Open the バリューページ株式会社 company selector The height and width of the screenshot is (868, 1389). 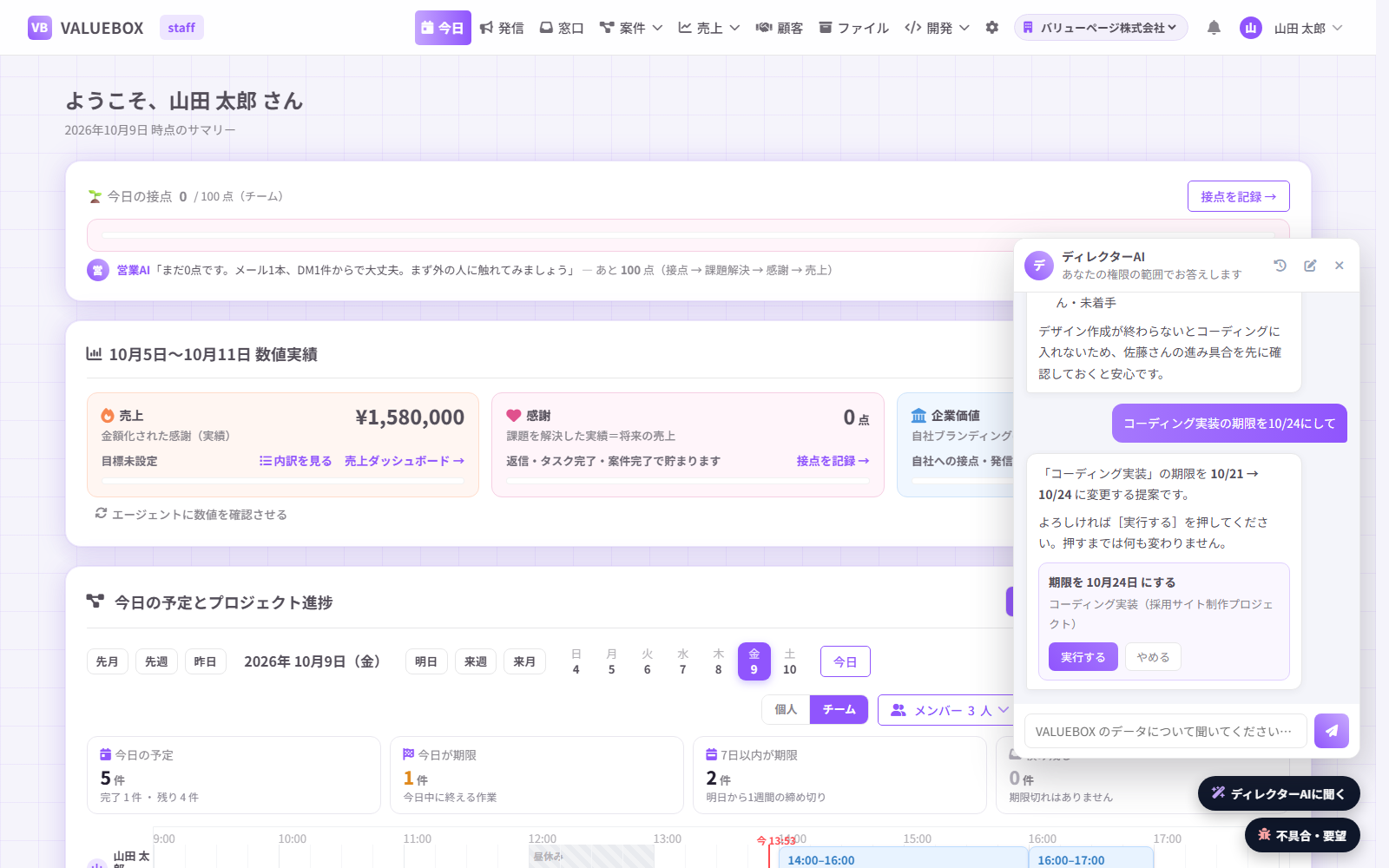pos(1101,28)
